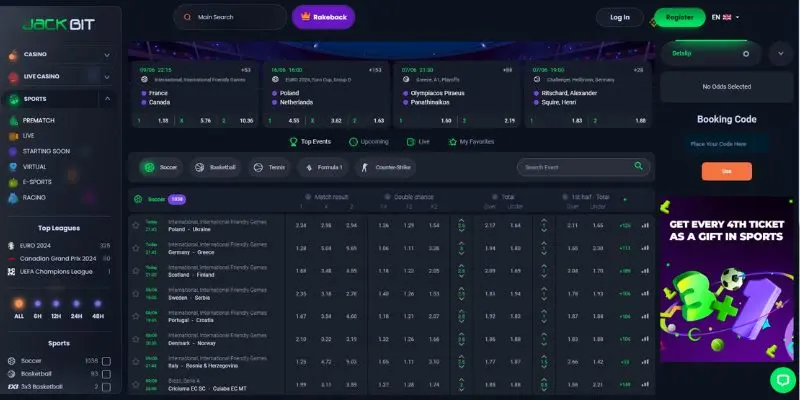Screen dimensions: 800x400
Task: Collapse the Betslip panel chevron button
Action: click(781, 54)
